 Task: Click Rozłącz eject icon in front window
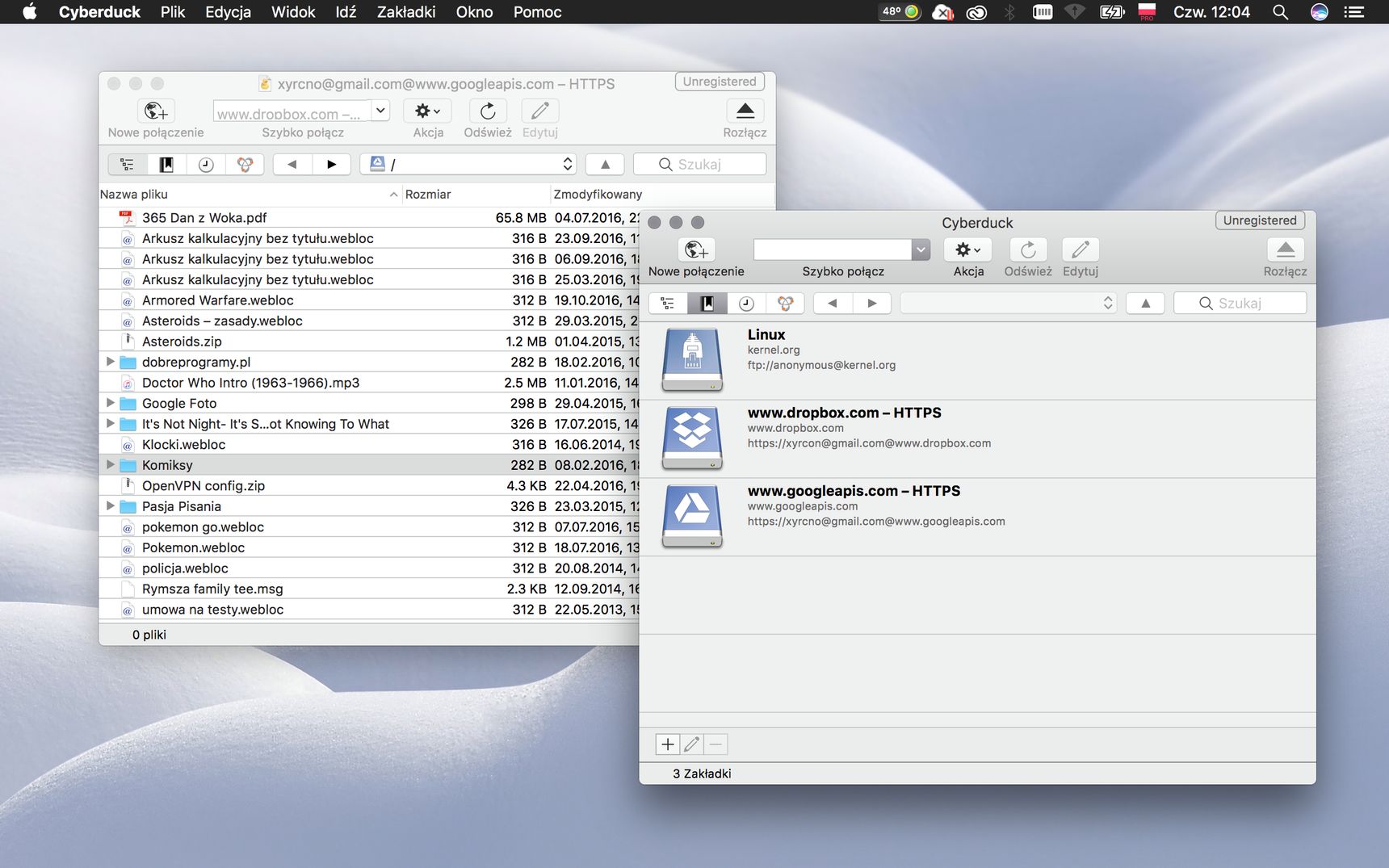(x=1286, y=249)
